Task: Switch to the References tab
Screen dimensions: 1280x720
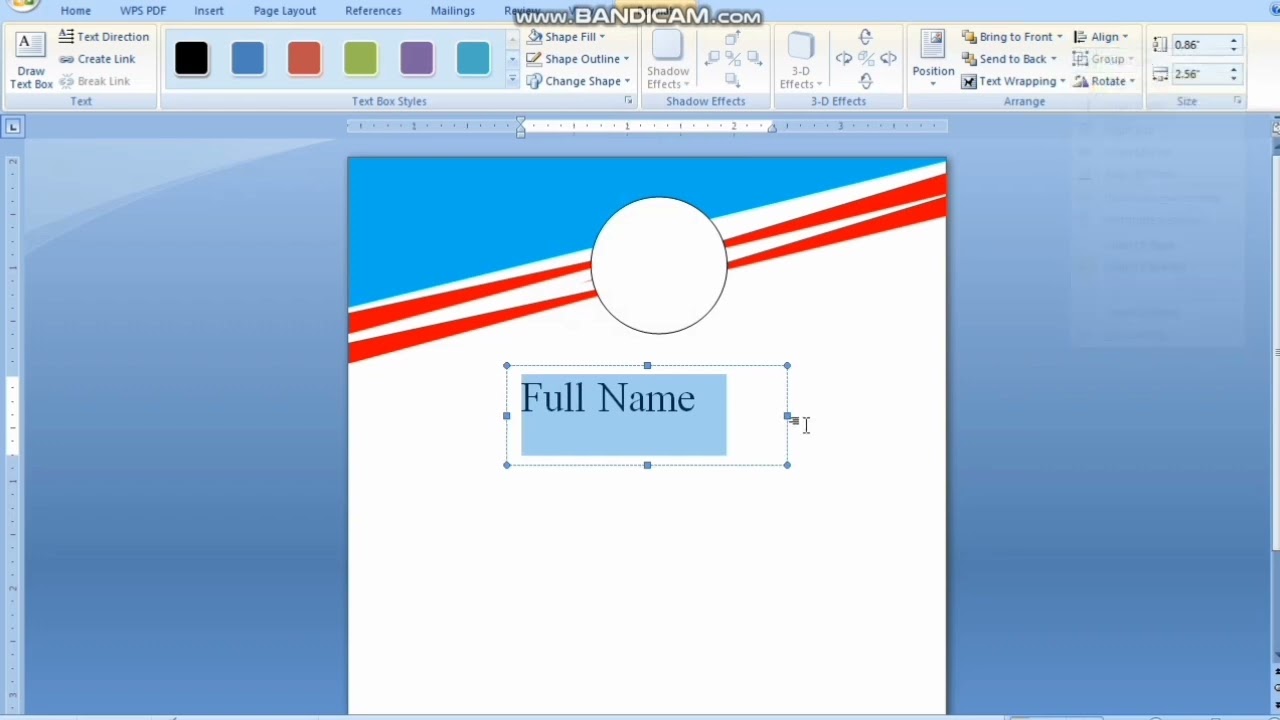Action: tap(373, 11)
